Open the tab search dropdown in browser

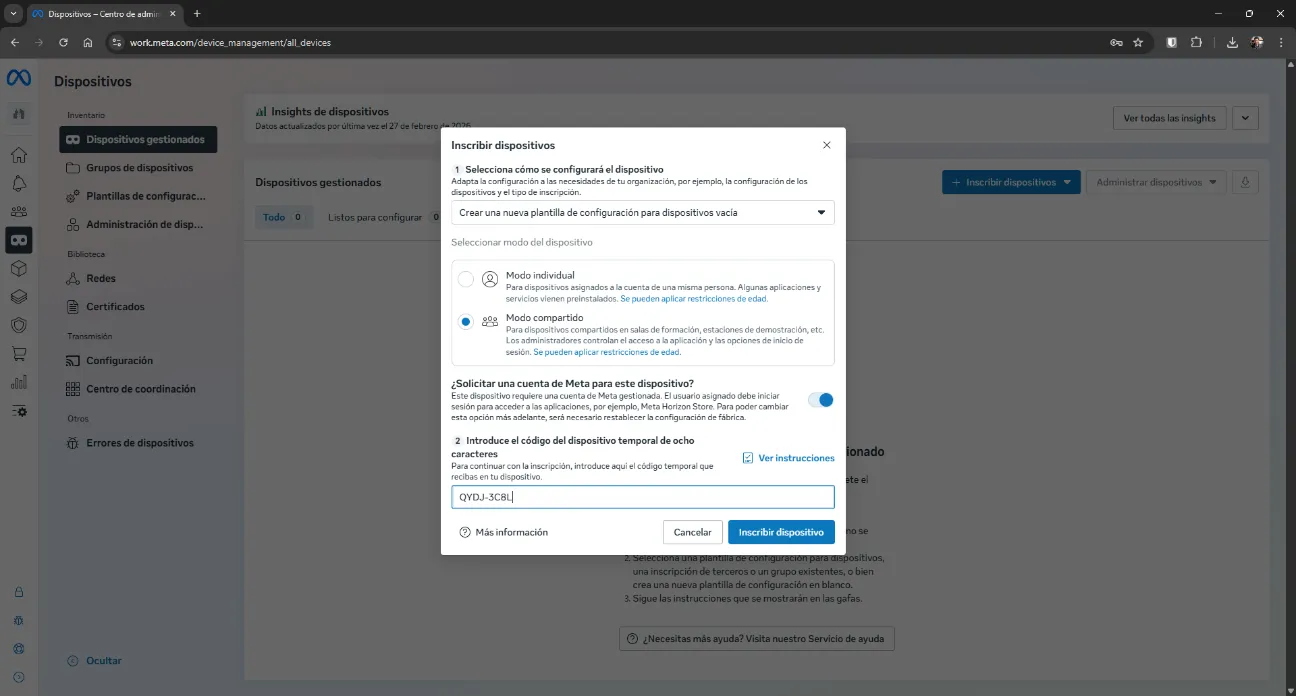click(x=14, y=14)
